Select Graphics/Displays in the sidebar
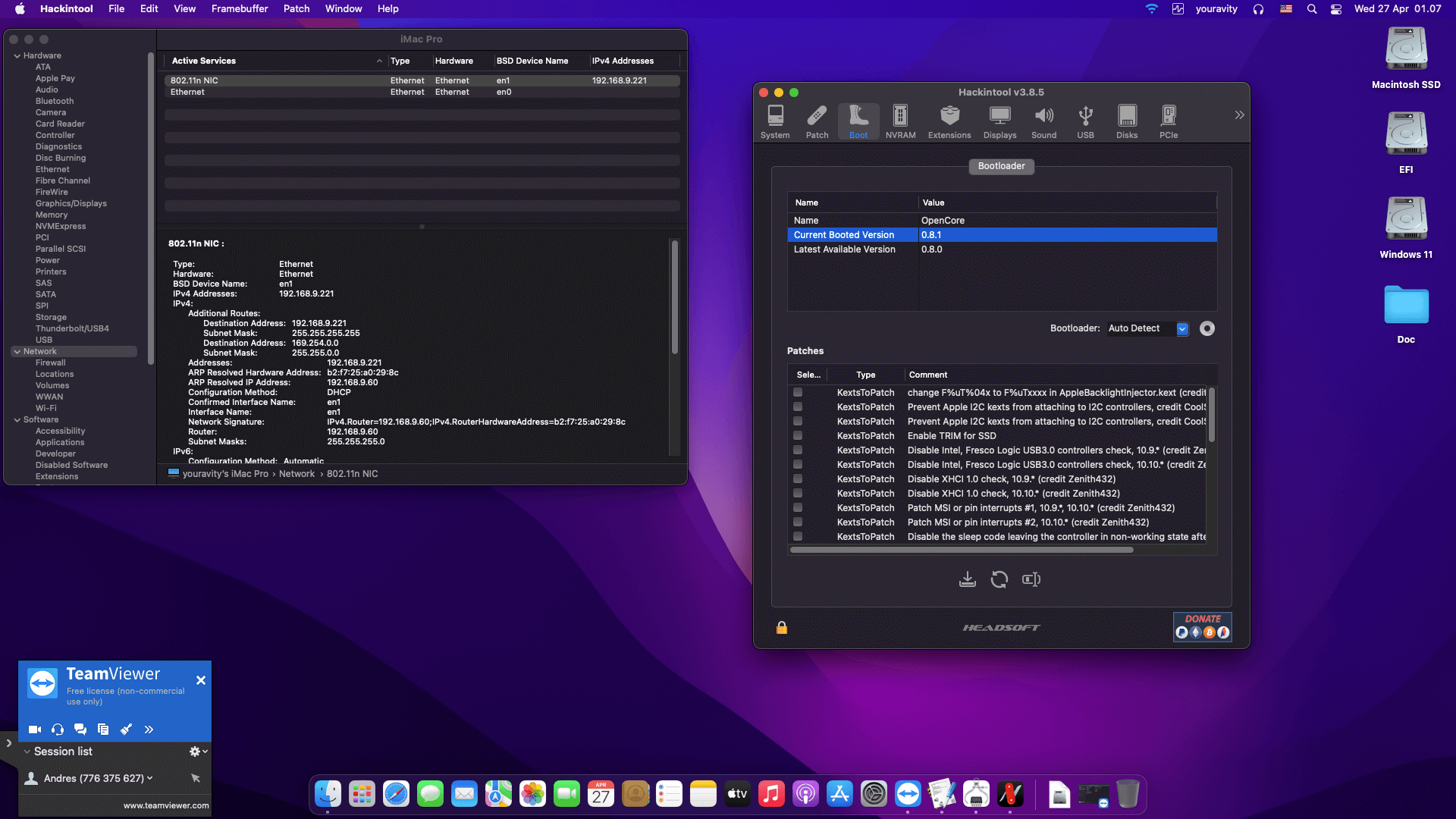 pos(71,204)
